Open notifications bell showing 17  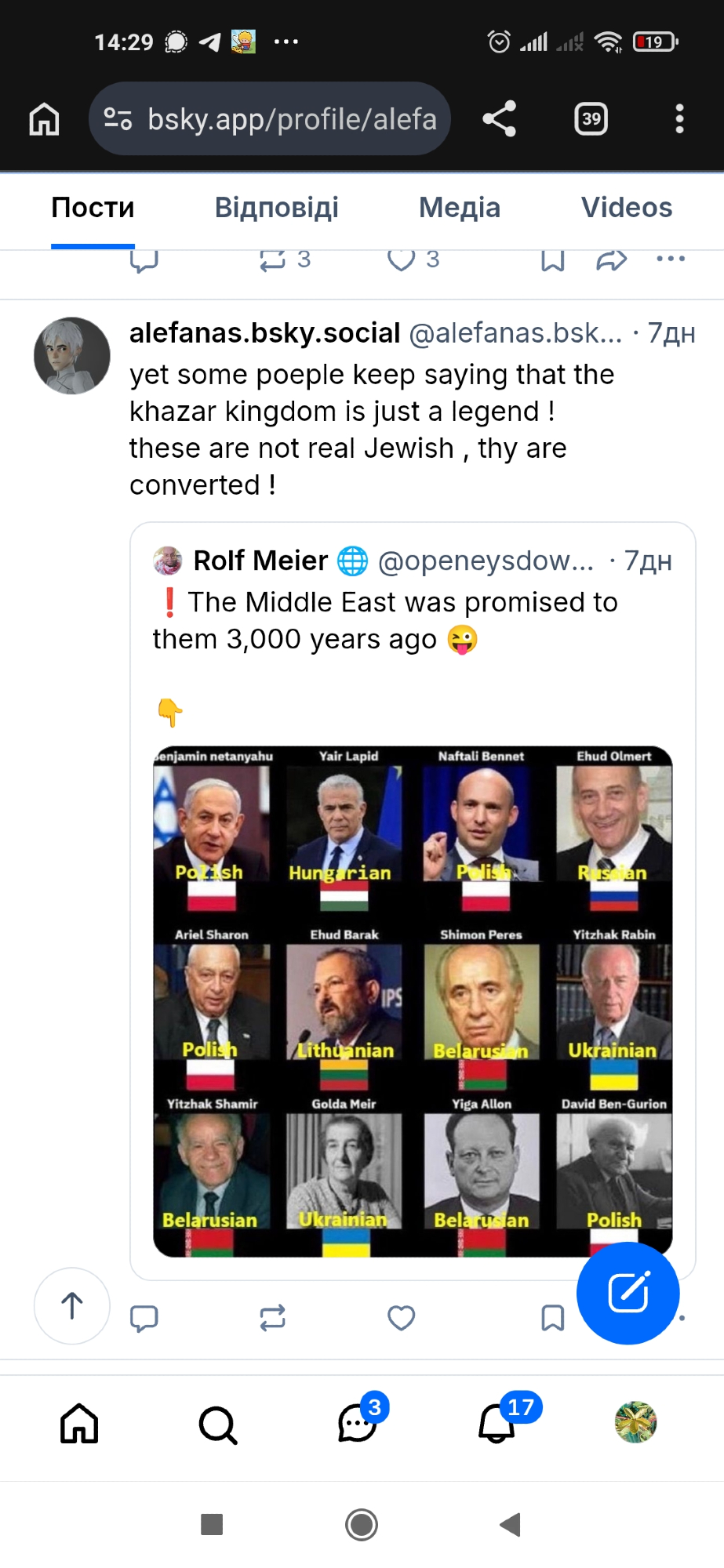[x=497, y=1425]
